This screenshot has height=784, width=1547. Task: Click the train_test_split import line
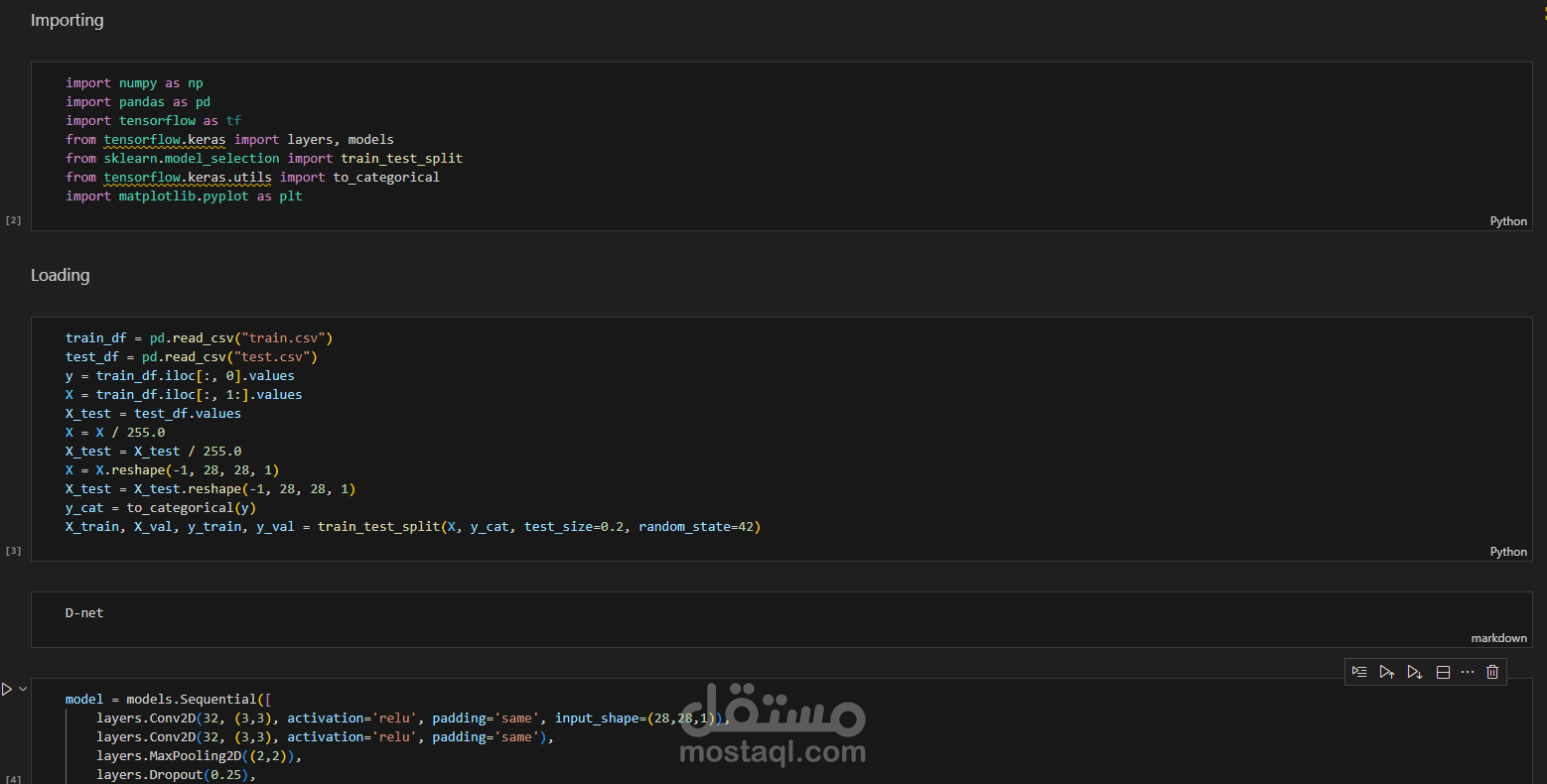pyautogui.click(x=264, y=159)
